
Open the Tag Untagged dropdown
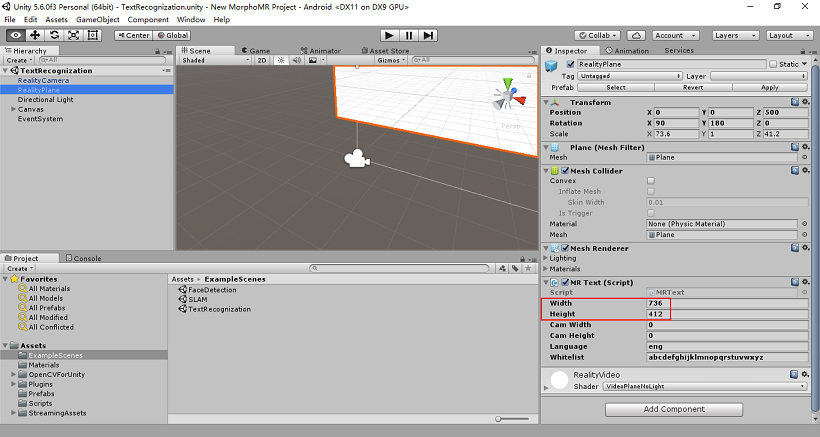[x=630, y=76]
